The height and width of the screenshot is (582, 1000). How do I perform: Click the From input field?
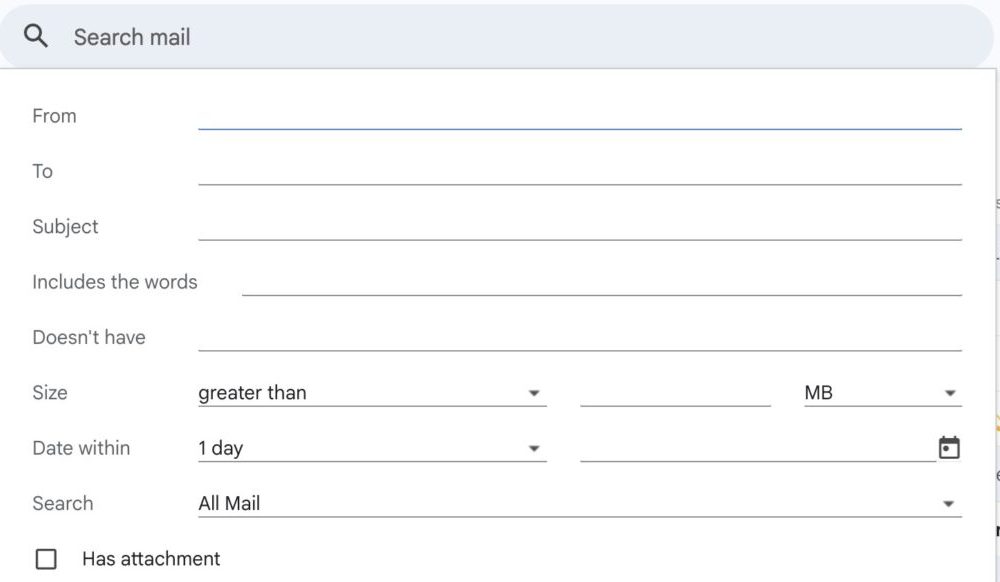(x=579, y=116)
